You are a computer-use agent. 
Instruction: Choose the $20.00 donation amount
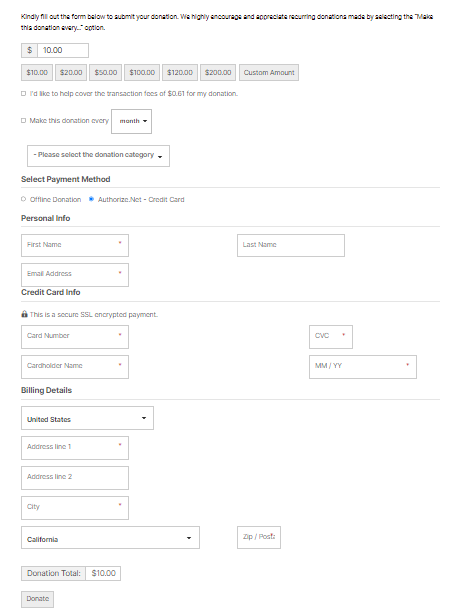71,73
